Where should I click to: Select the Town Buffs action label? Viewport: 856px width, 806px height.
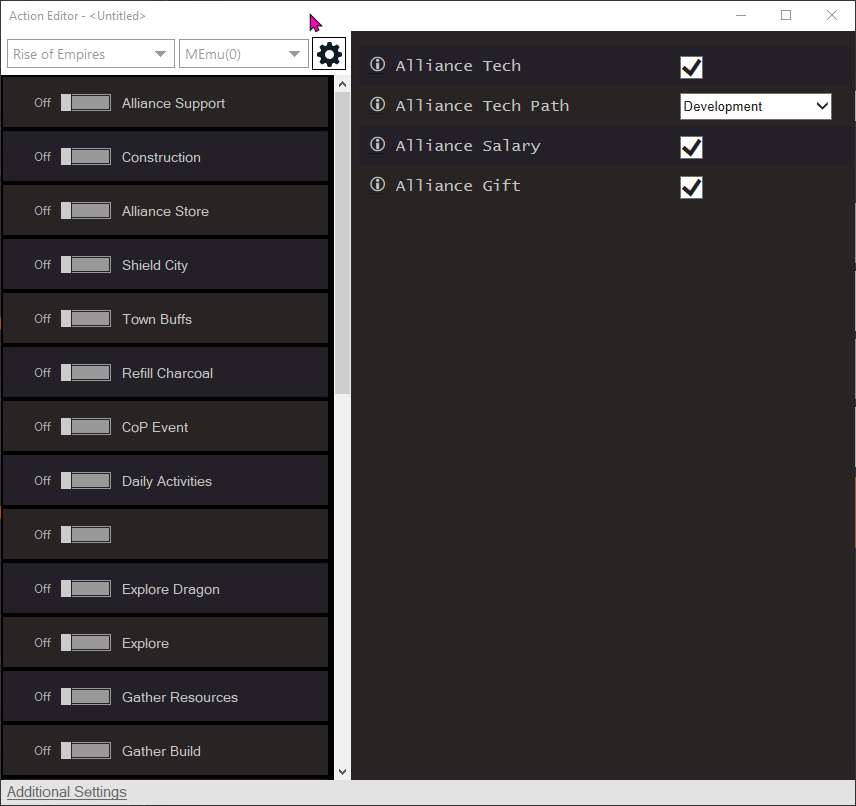click(x=157, y=319)
